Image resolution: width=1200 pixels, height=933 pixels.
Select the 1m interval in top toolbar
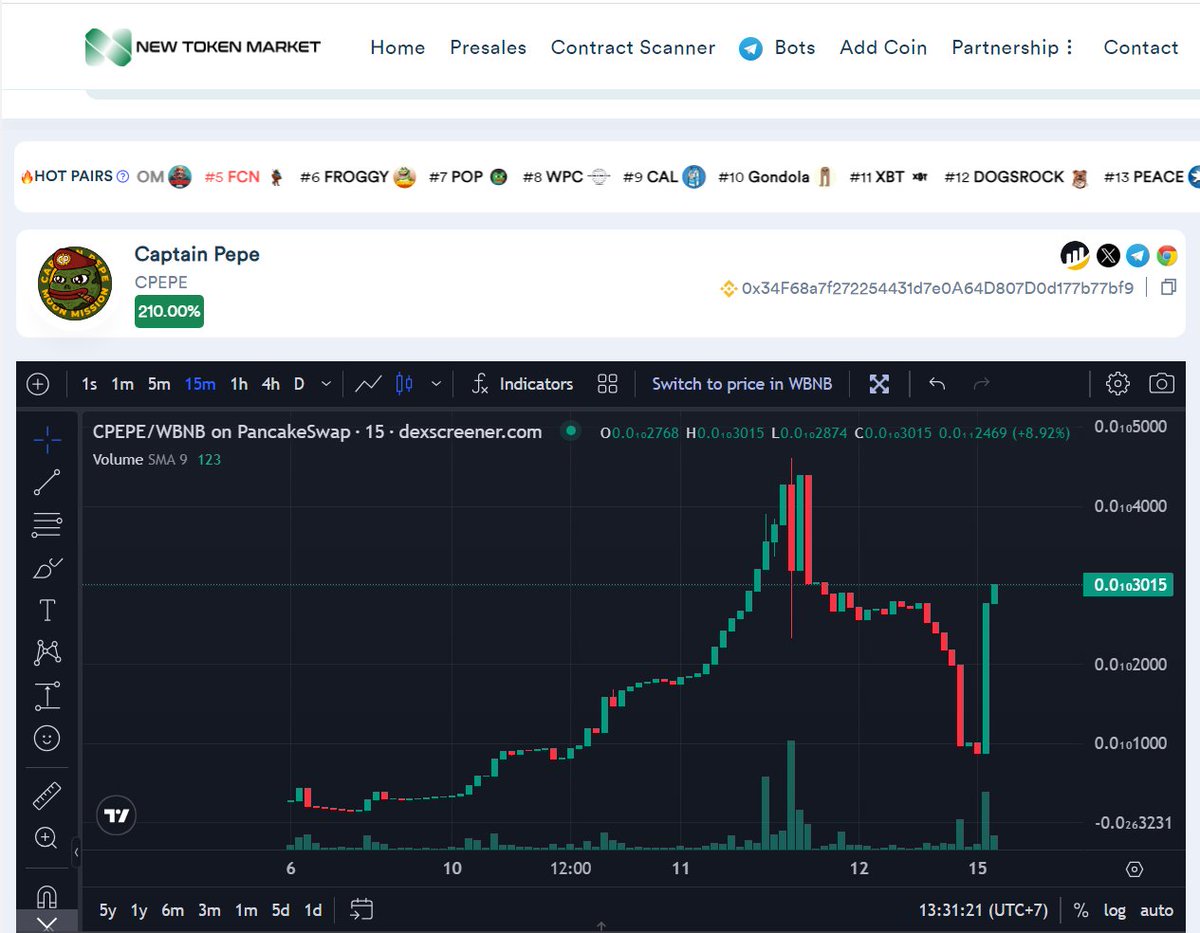[122, 384]
